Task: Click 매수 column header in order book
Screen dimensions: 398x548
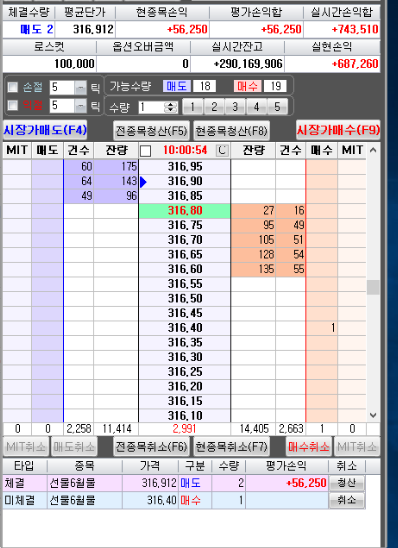Action: point(321,151)
